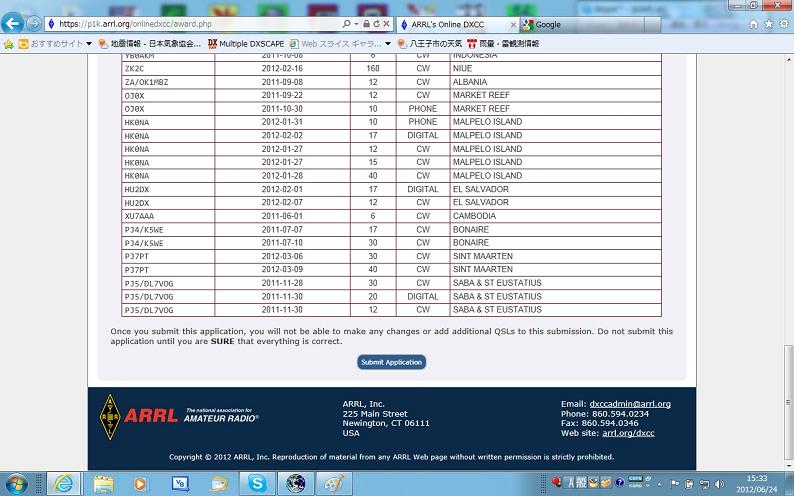Open 雨量・雷観測情報 bookmark

point(503,44)
